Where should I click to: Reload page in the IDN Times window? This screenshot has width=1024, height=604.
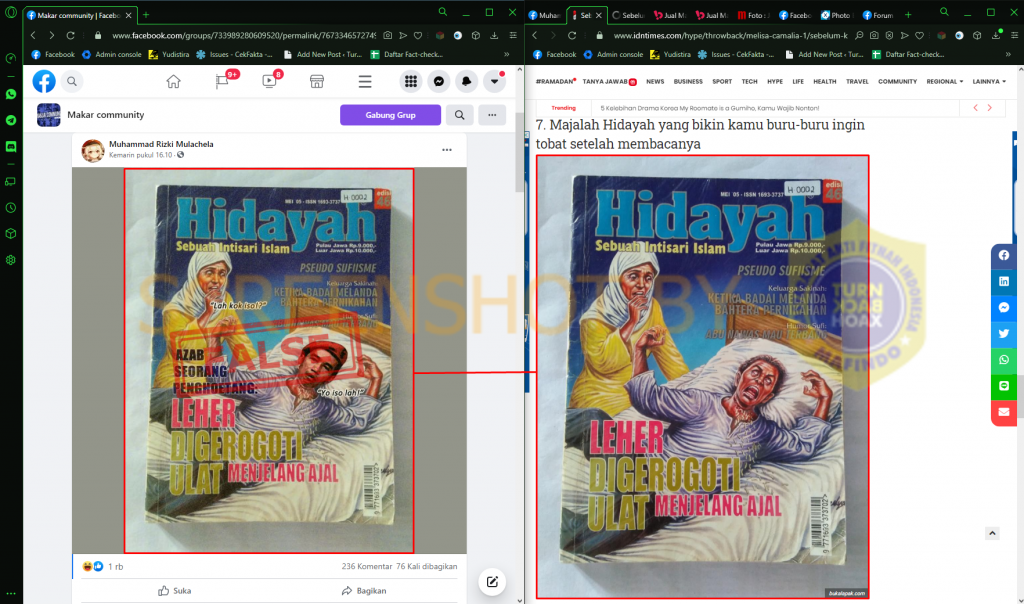(x=572, y=35)
